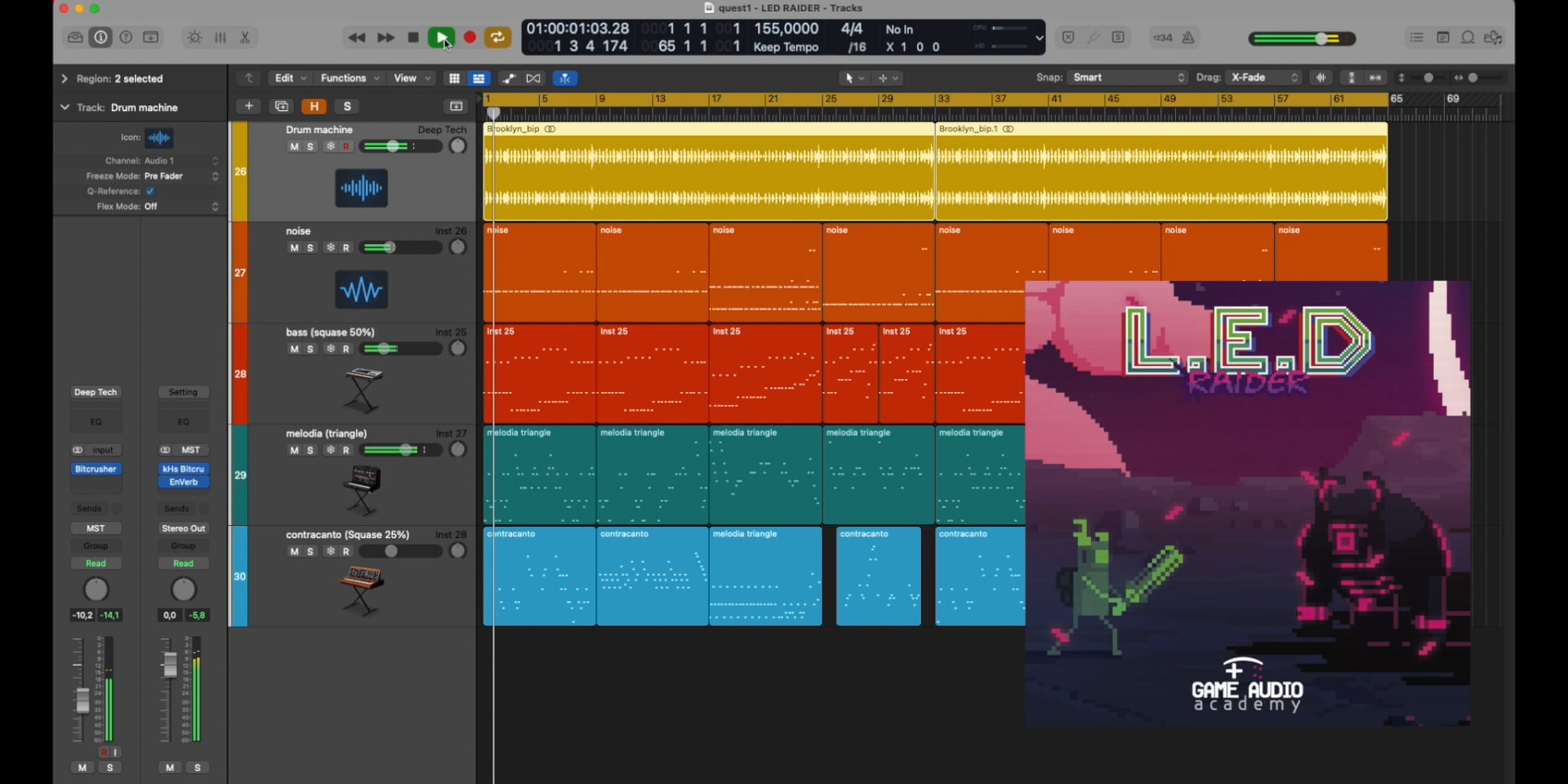The height and width of the screenshot is (784, 1568).
Task: Open the Flex Mode Off dropdown
Action: (x=181, y=207)
